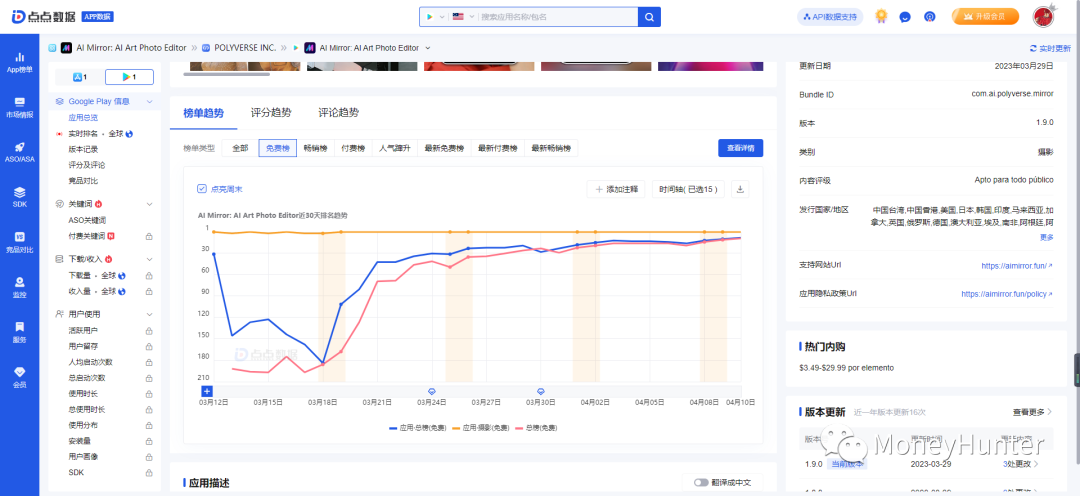Viewport: 1080px width, 496px height.
Task: Click the 实时更新 refresh icon
Action: click(x=1032, y=48)
